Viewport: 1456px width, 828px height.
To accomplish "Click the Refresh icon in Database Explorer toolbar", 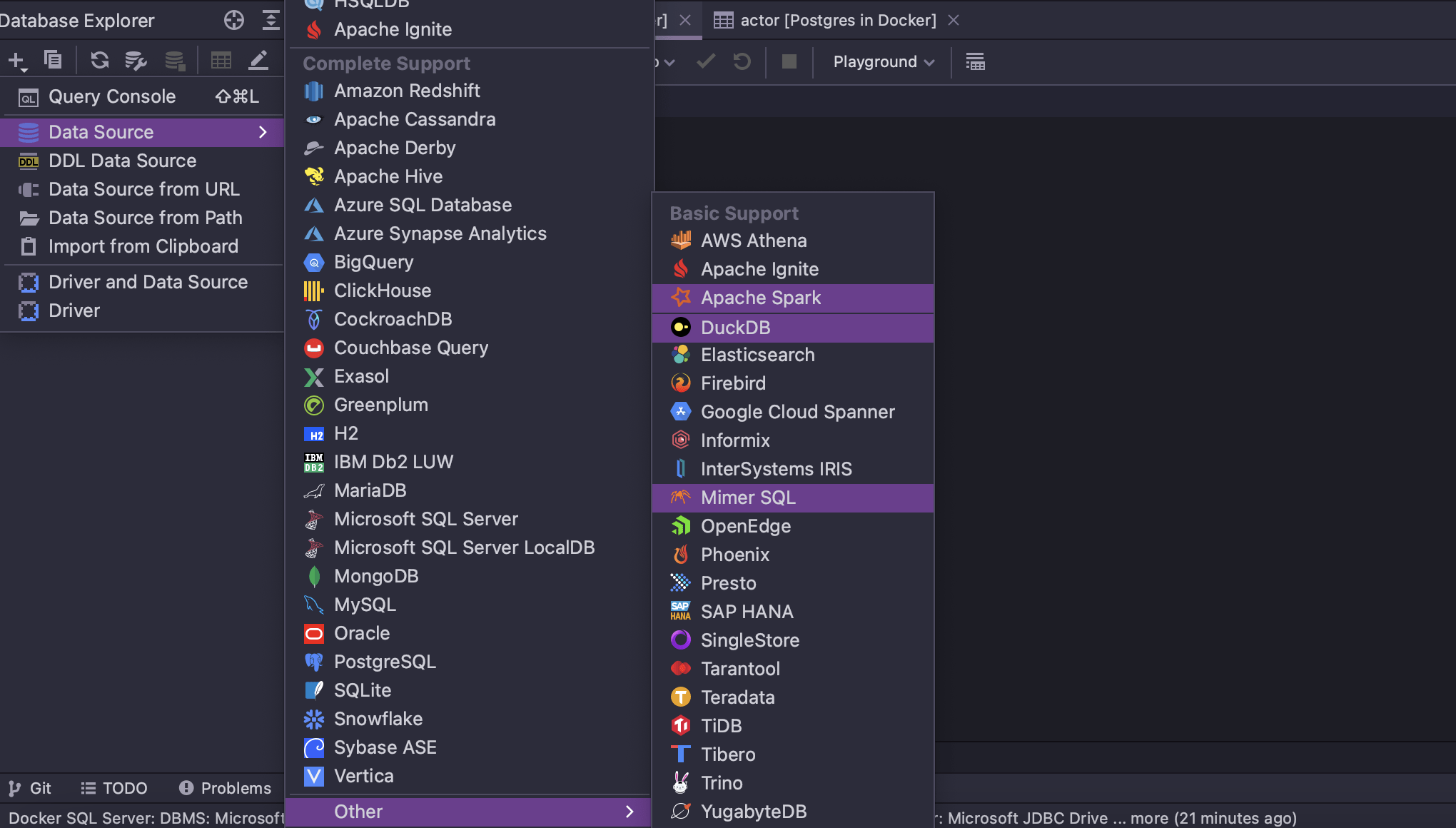I will click(99, 61).
